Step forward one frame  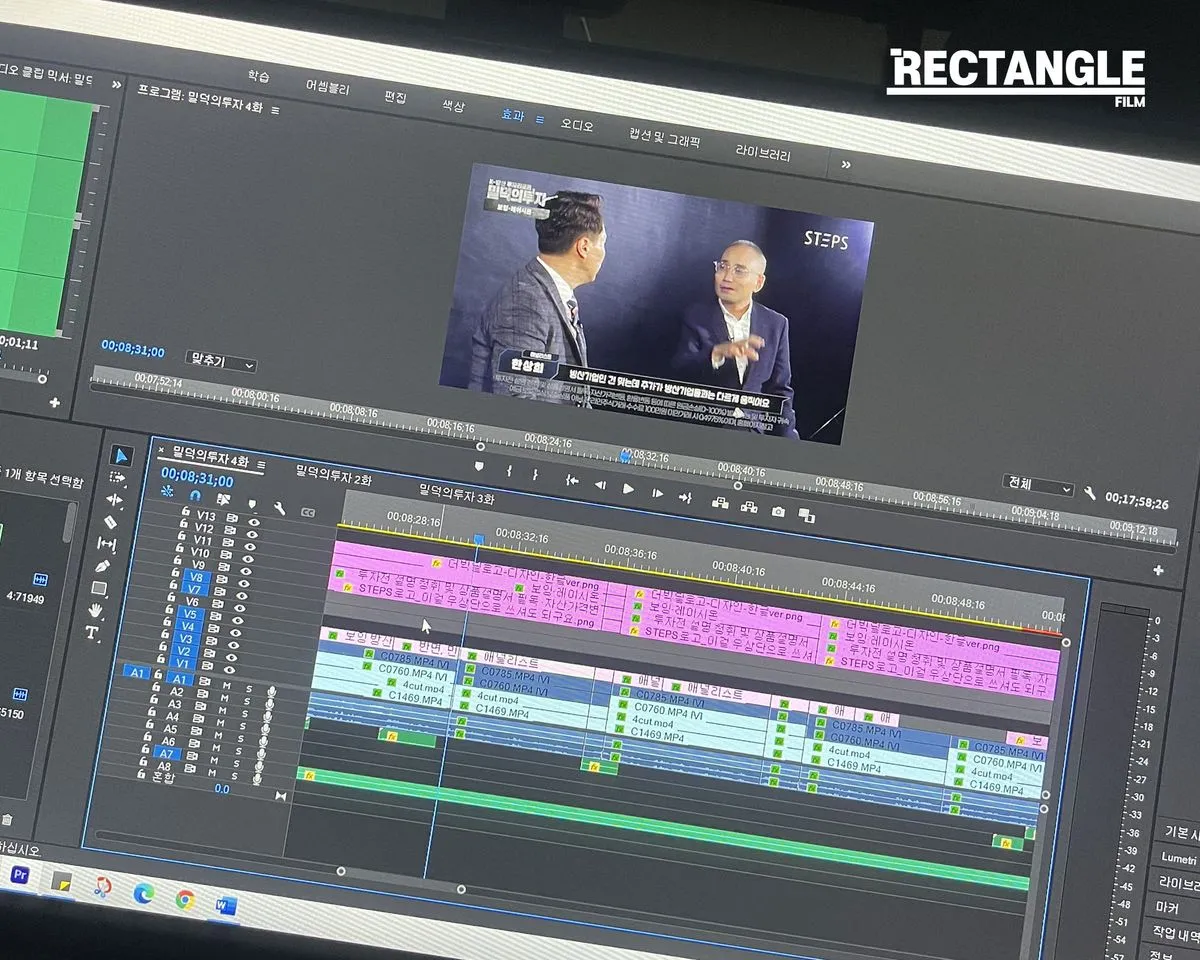[x=657, y=493]
